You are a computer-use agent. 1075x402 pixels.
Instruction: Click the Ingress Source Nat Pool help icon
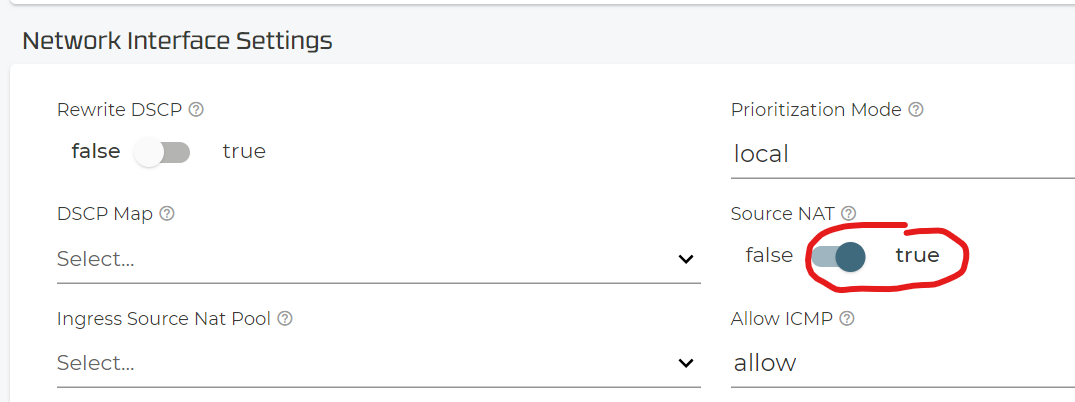(x=285, y=319)
